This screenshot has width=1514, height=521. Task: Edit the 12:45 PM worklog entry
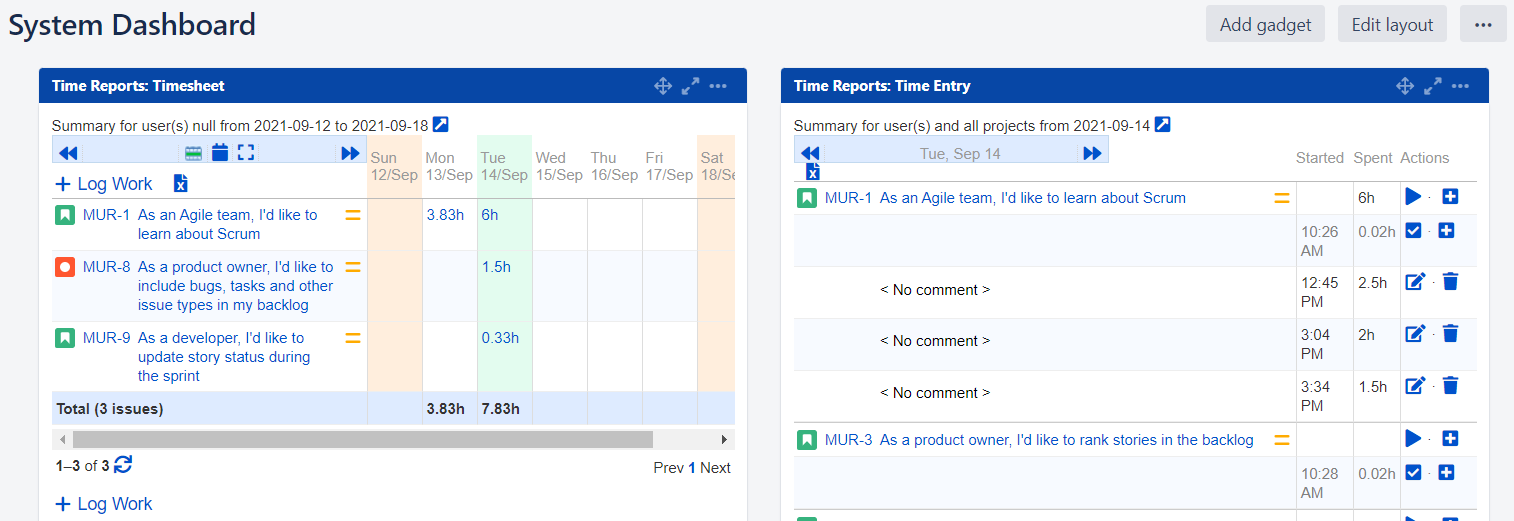[x=1415, y=282]
